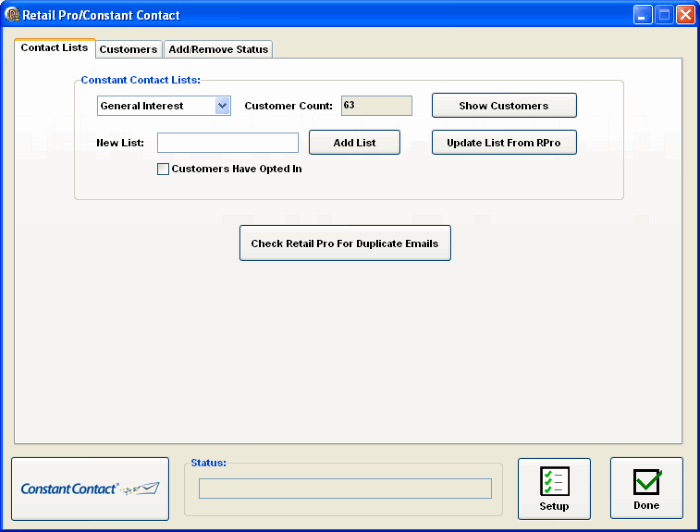Select the Contact Lists tab
Viewport: 700px width, 532px height.
click(x=54, y=48)
